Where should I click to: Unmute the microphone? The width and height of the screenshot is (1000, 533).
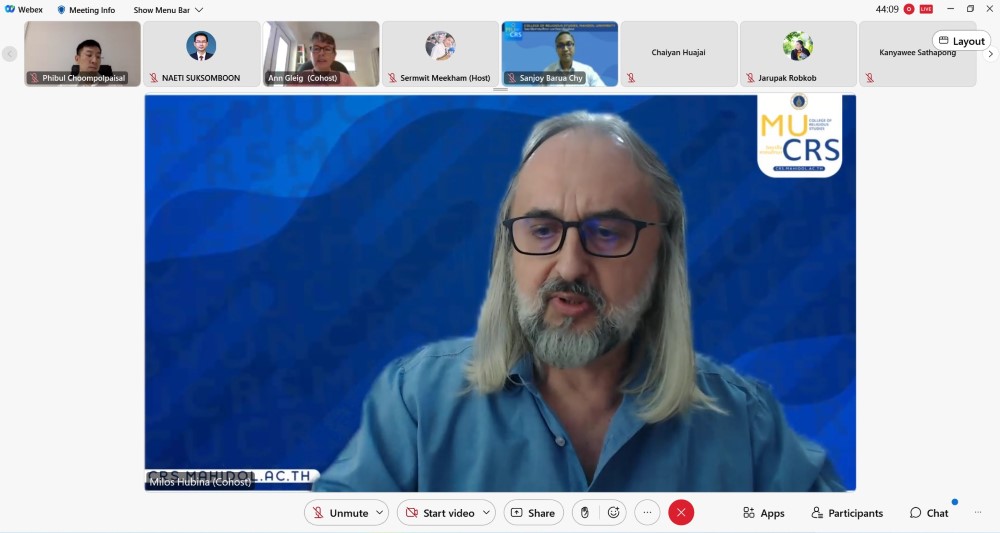tap(339, 513)
